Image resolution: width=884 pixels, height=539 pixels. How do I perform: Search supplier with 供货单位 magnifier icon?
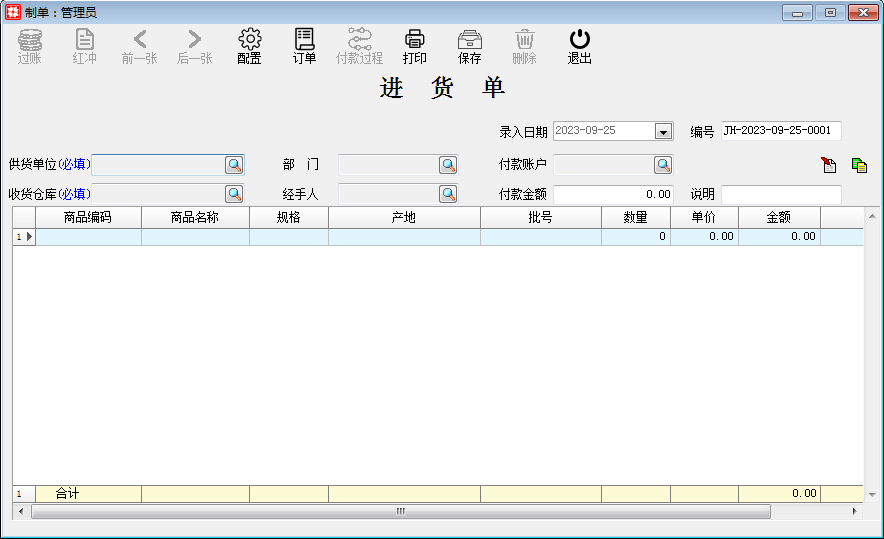click(234, 165)
